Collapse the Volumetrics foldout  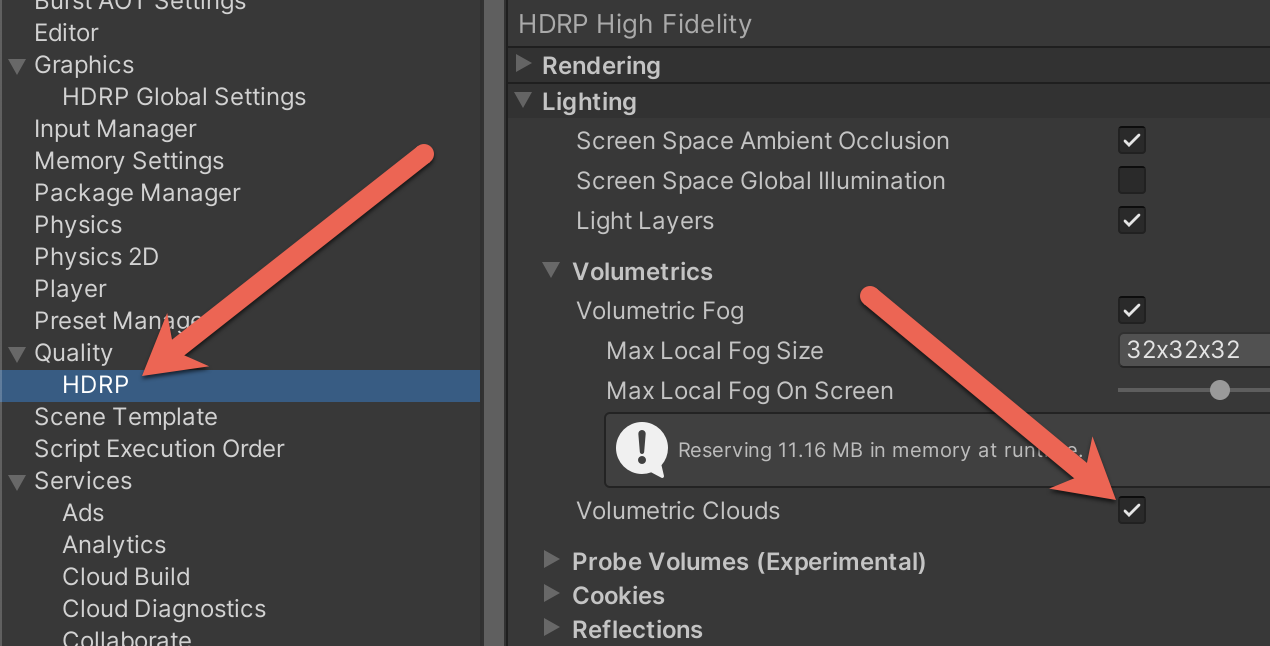(x=551, y=270)
